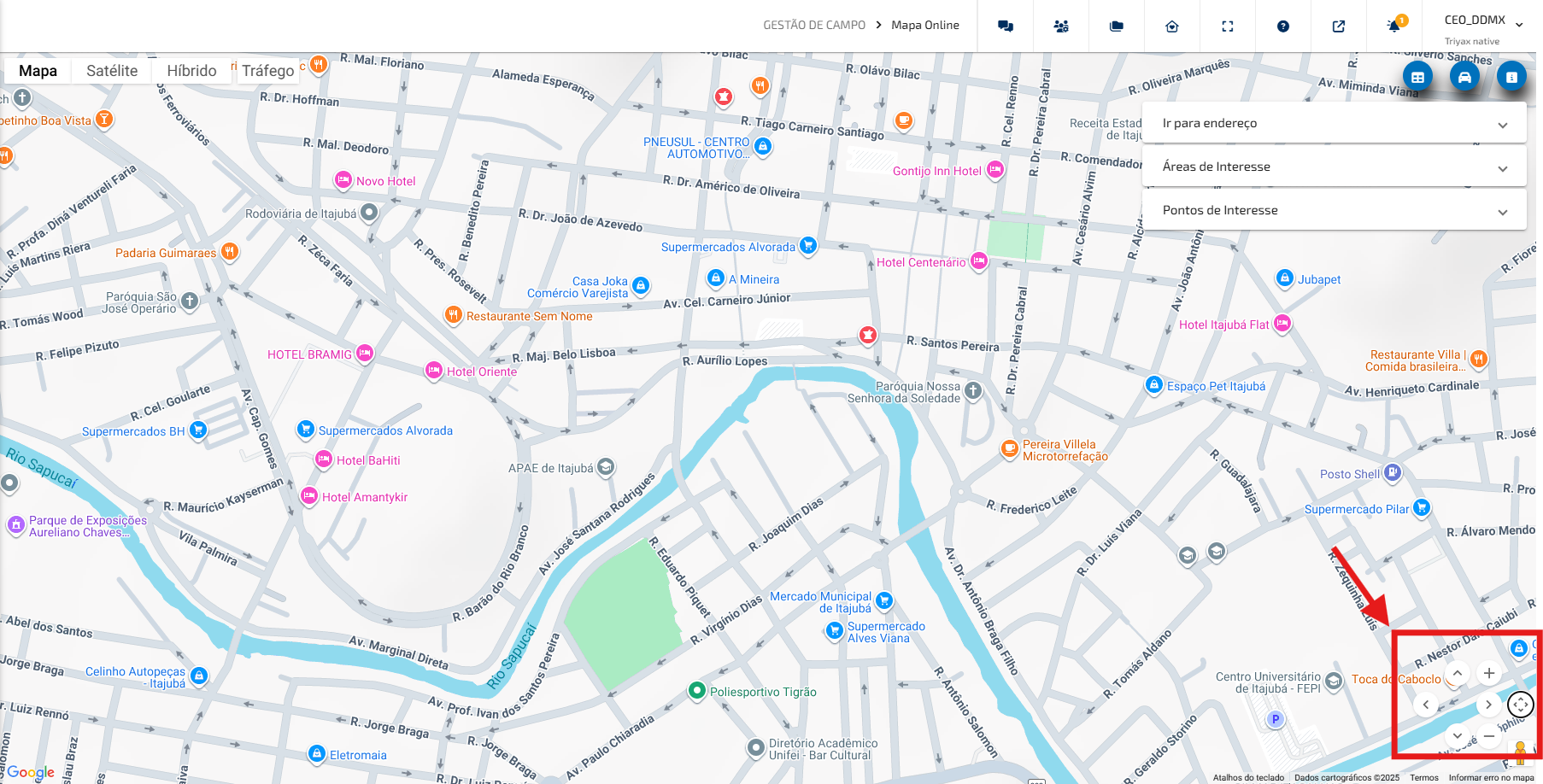
Task: Expand Ir para endereço panel
Action: click(1334, 123)
